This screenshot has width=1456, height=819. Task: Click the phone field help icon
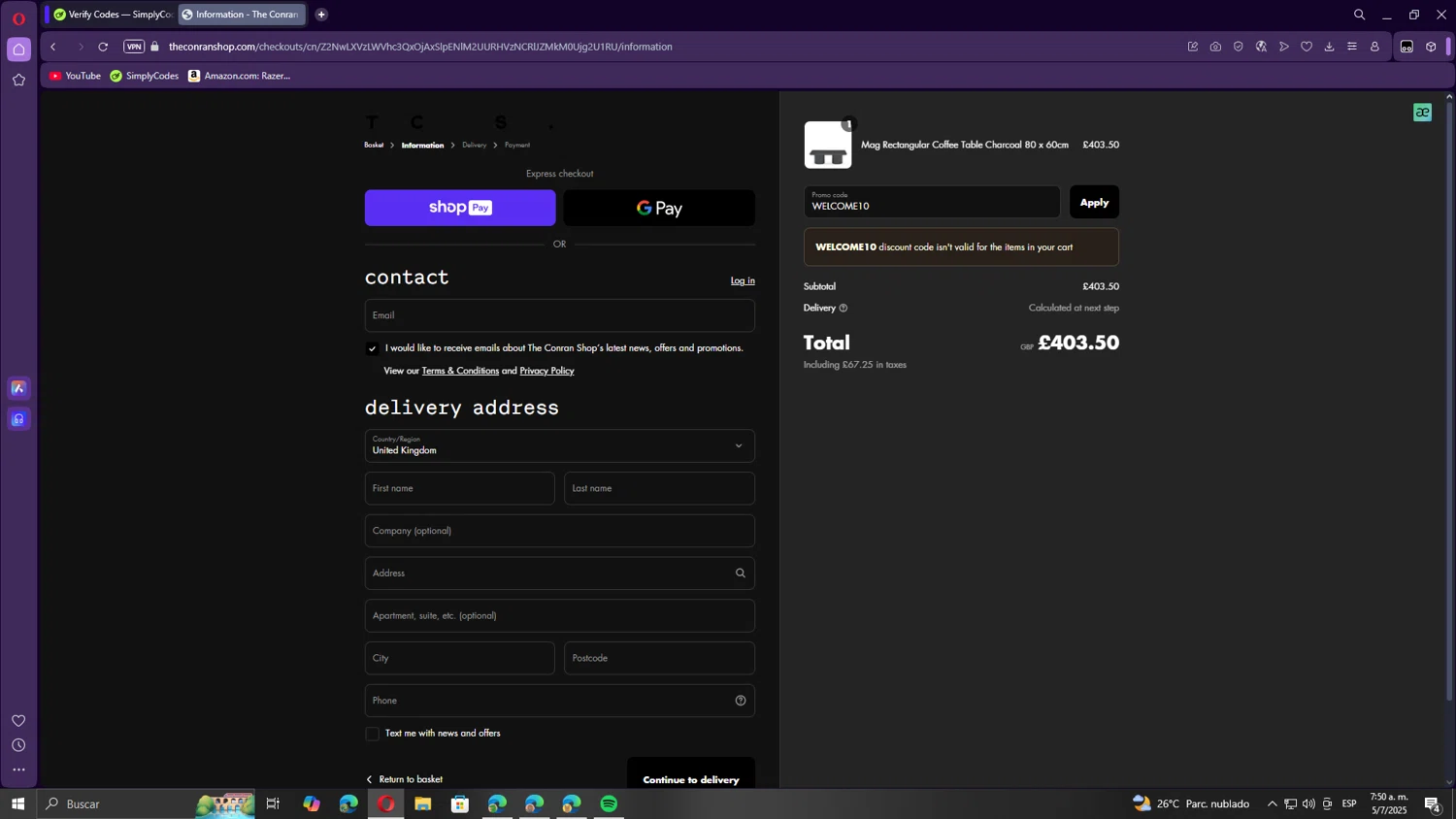pos(741,701)
